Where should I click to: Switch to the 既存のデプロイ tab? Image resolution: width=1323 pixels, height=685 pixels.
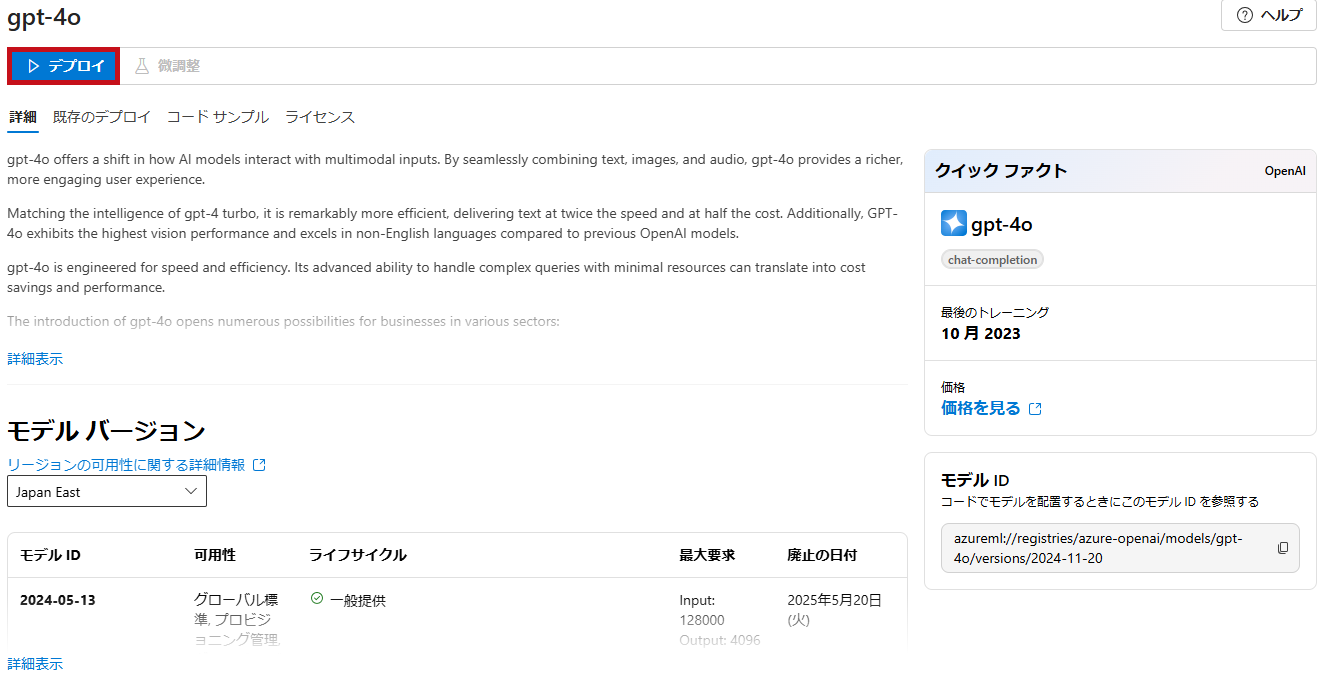point(102,117)
